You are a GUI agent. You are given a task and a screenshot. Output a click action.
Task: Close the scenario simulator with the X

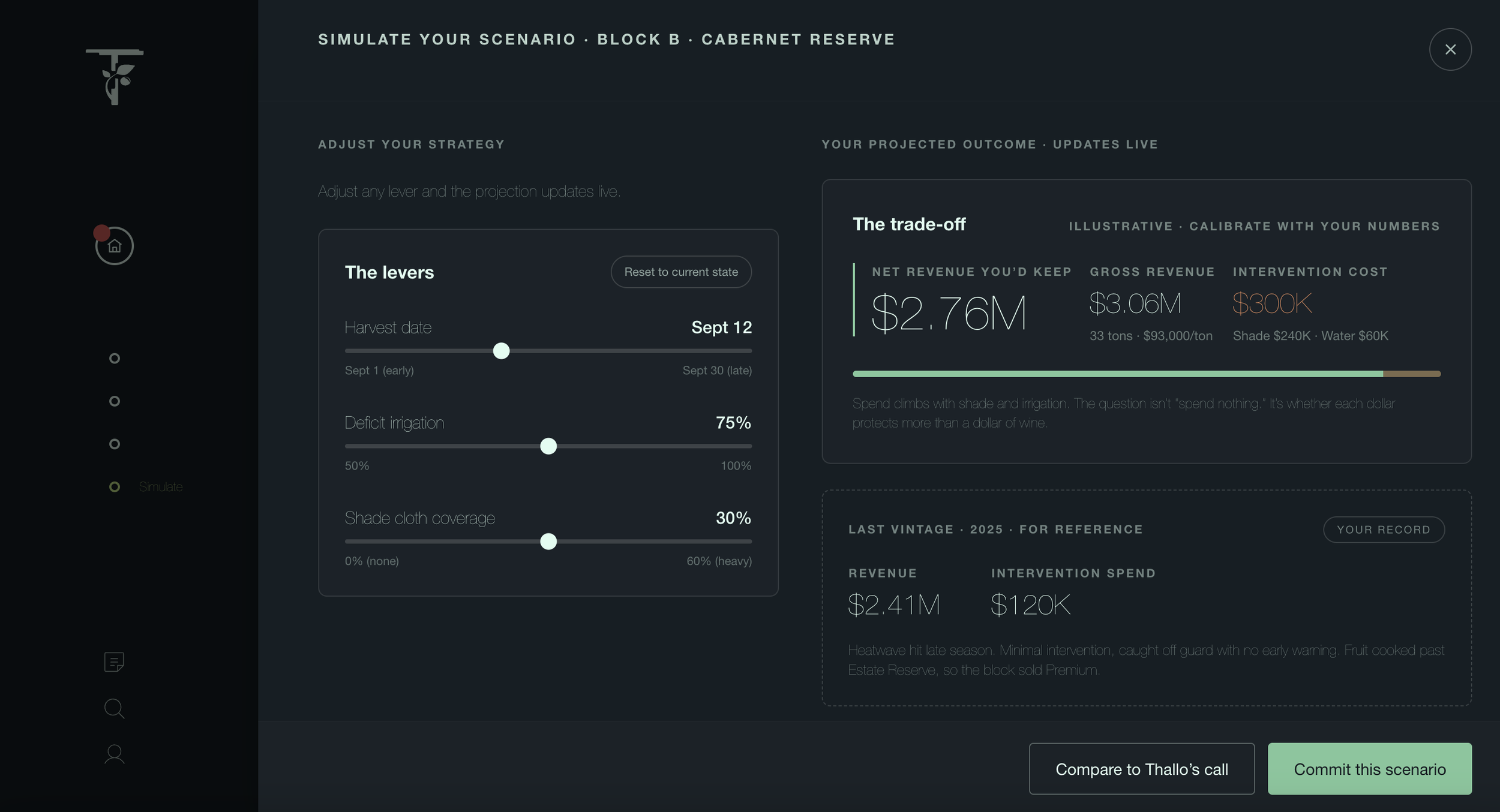pyautogui.click(x=1450, y=49)
